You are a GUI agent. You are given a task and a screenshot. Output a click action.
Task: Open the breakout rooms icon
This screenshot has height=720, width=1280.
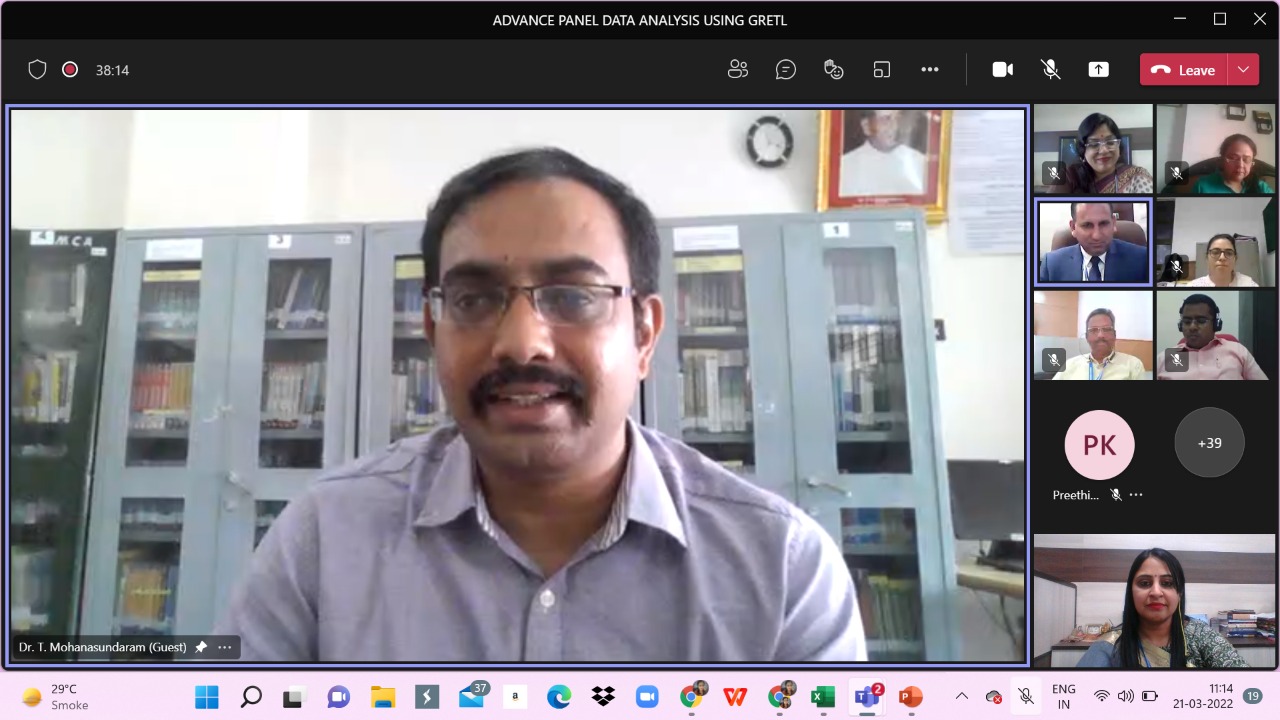tap(882, 69)
